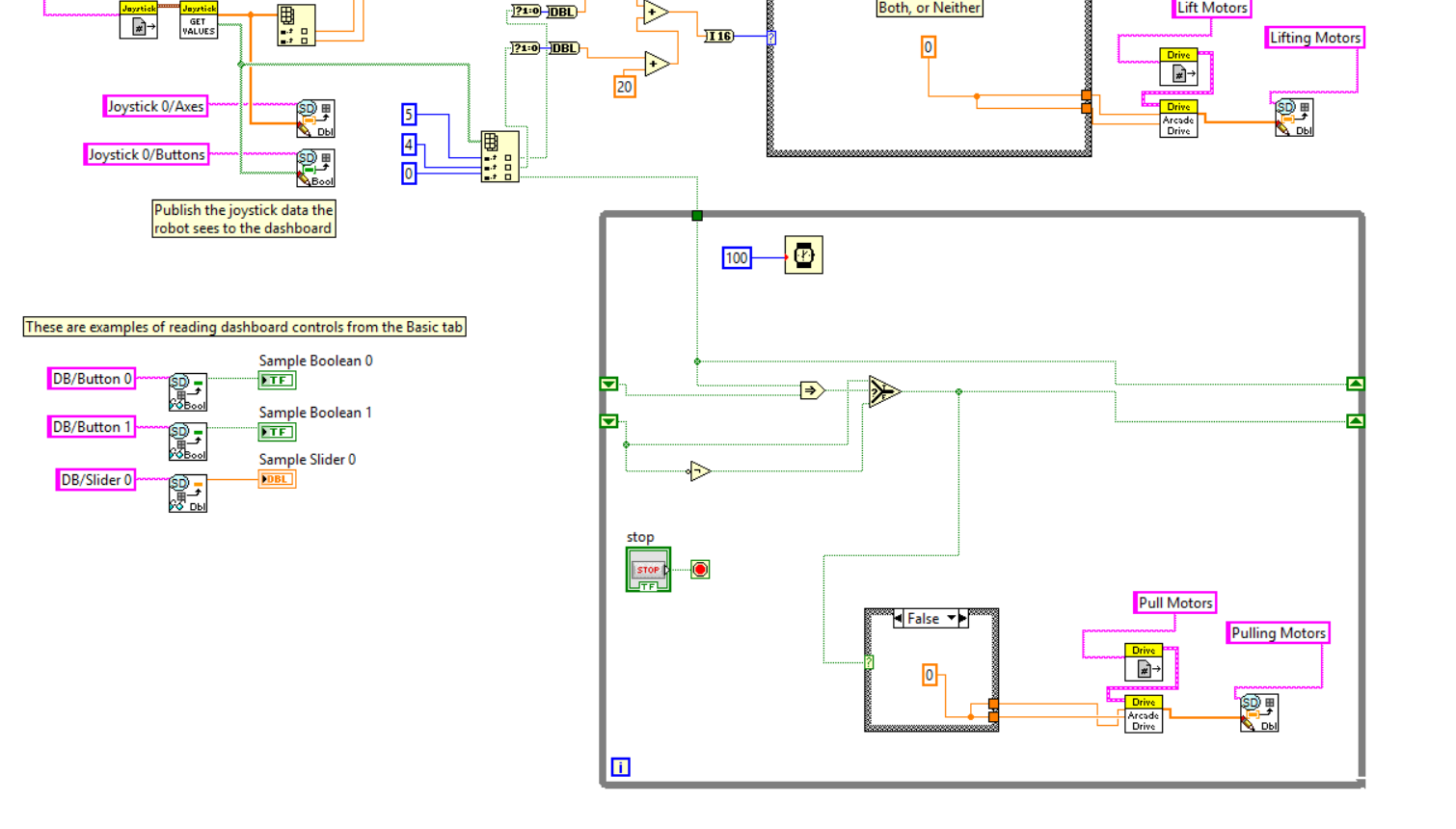Image resolution: width=1456 pixels, height=829 pixels.
Task: Click the SD read Dbl VI for DB/Slider 0
Action: pyautogui.click(x=188, y=494)
